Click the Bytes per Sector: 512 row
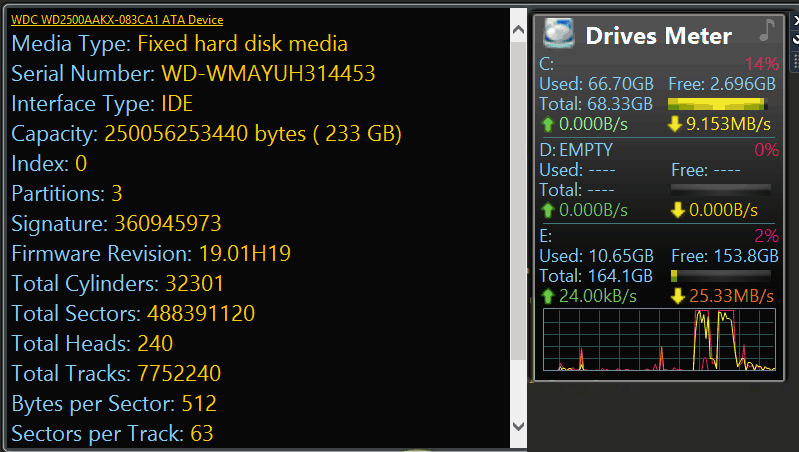 pyautogui.click(x=114, y=404)
